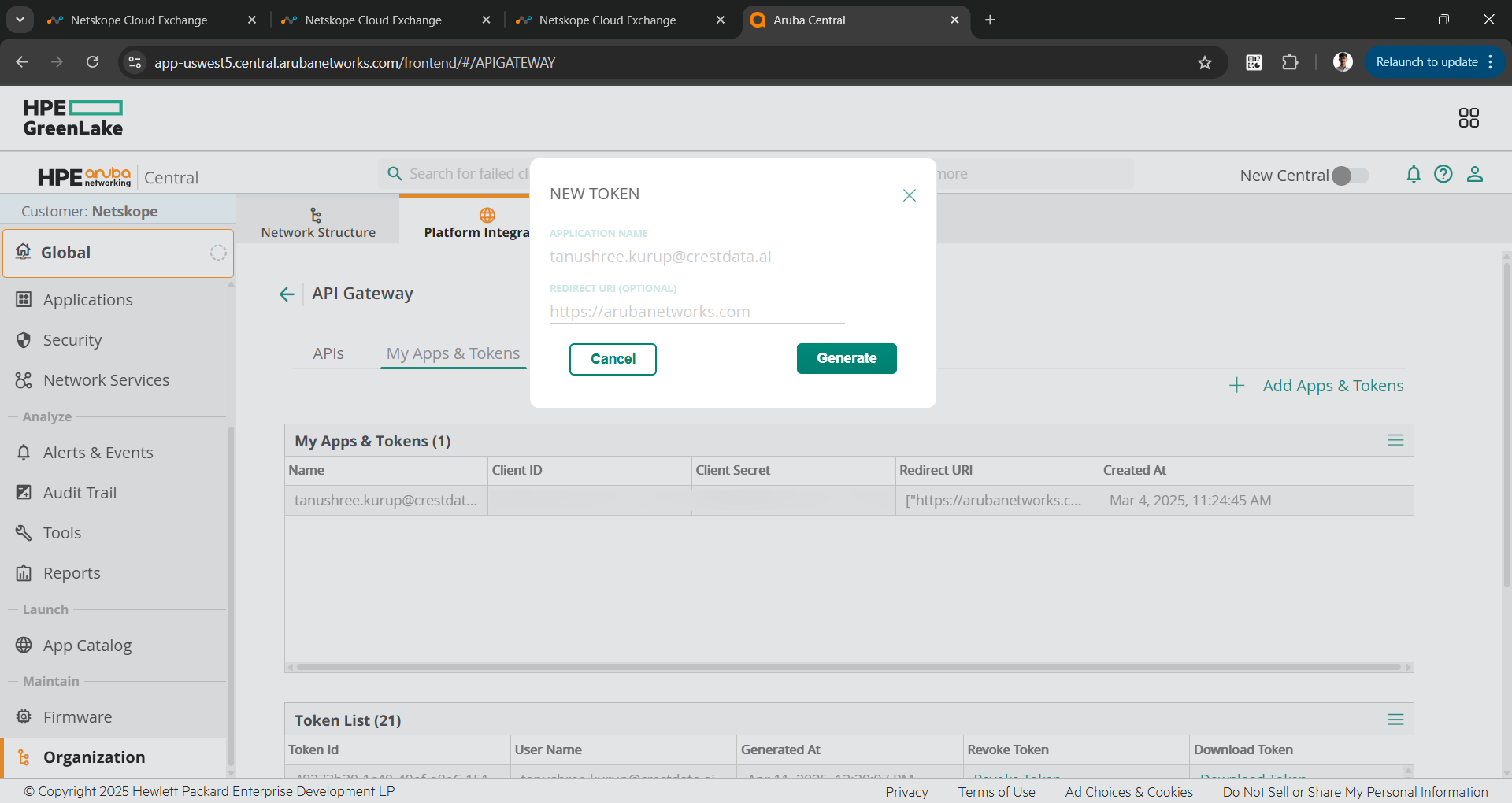Click the Applications sidebar icon
This screenshot has height=803, width=1512.
[24, 299]
